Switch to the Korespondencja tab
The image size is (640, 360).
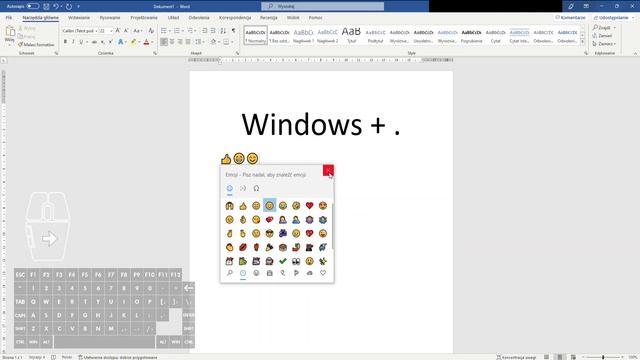(x=235, y=18)
